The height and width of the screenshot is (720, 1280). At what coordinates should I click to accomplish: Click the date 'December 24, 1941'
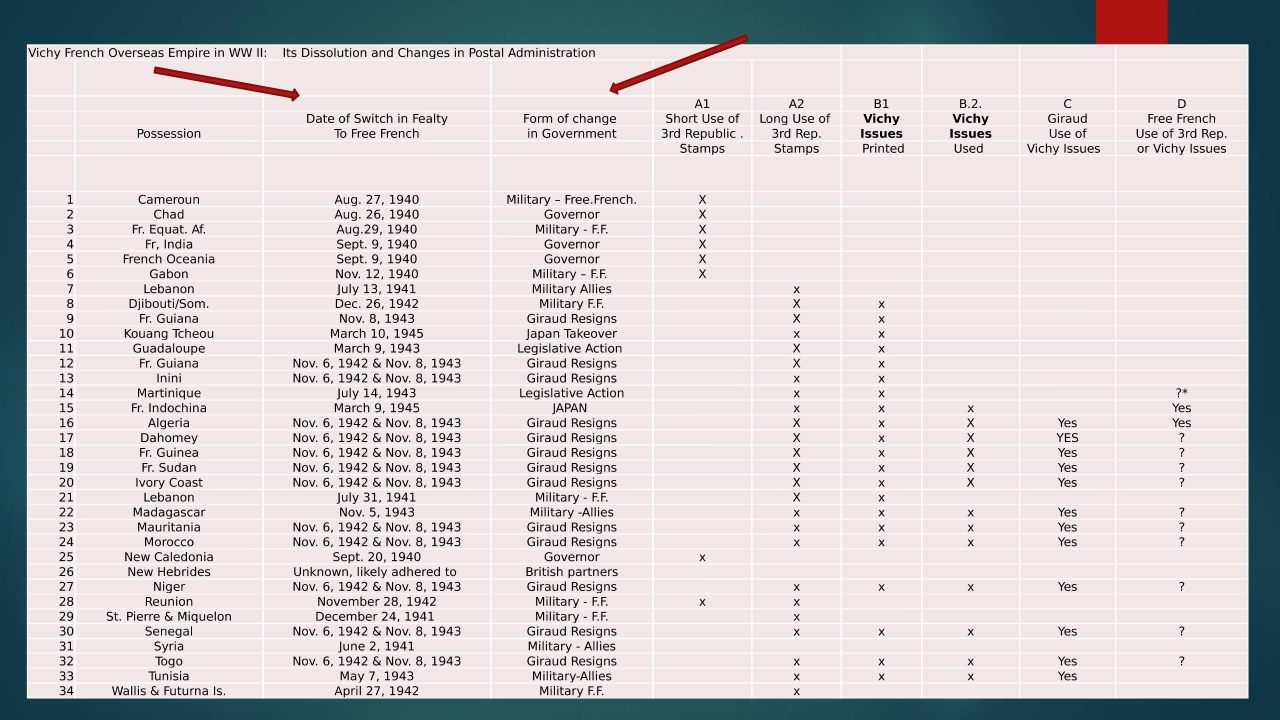pyautogui.click(x=377, y=617)
